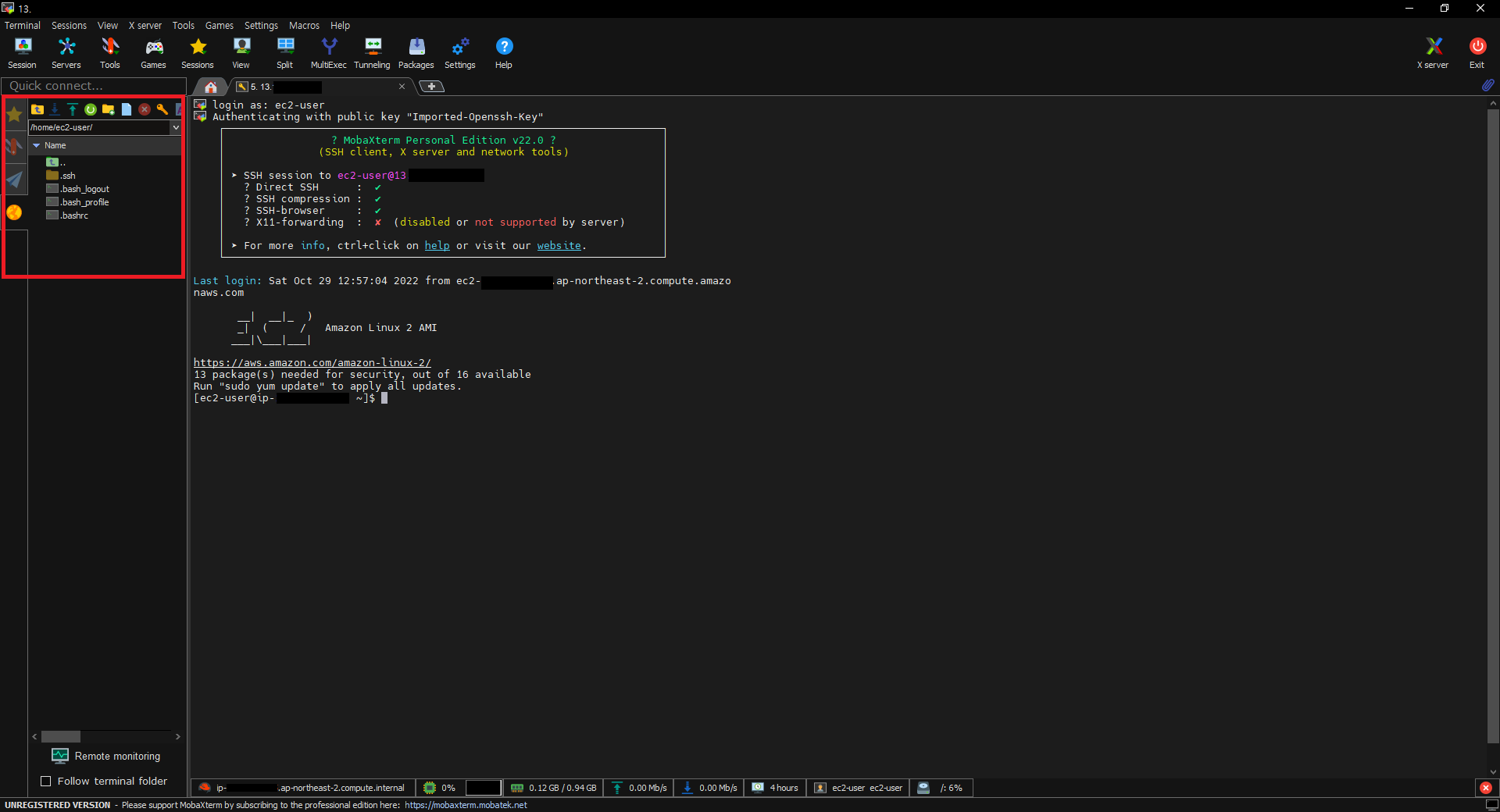
Task: Open the Terminal menu
Action: 22,25
